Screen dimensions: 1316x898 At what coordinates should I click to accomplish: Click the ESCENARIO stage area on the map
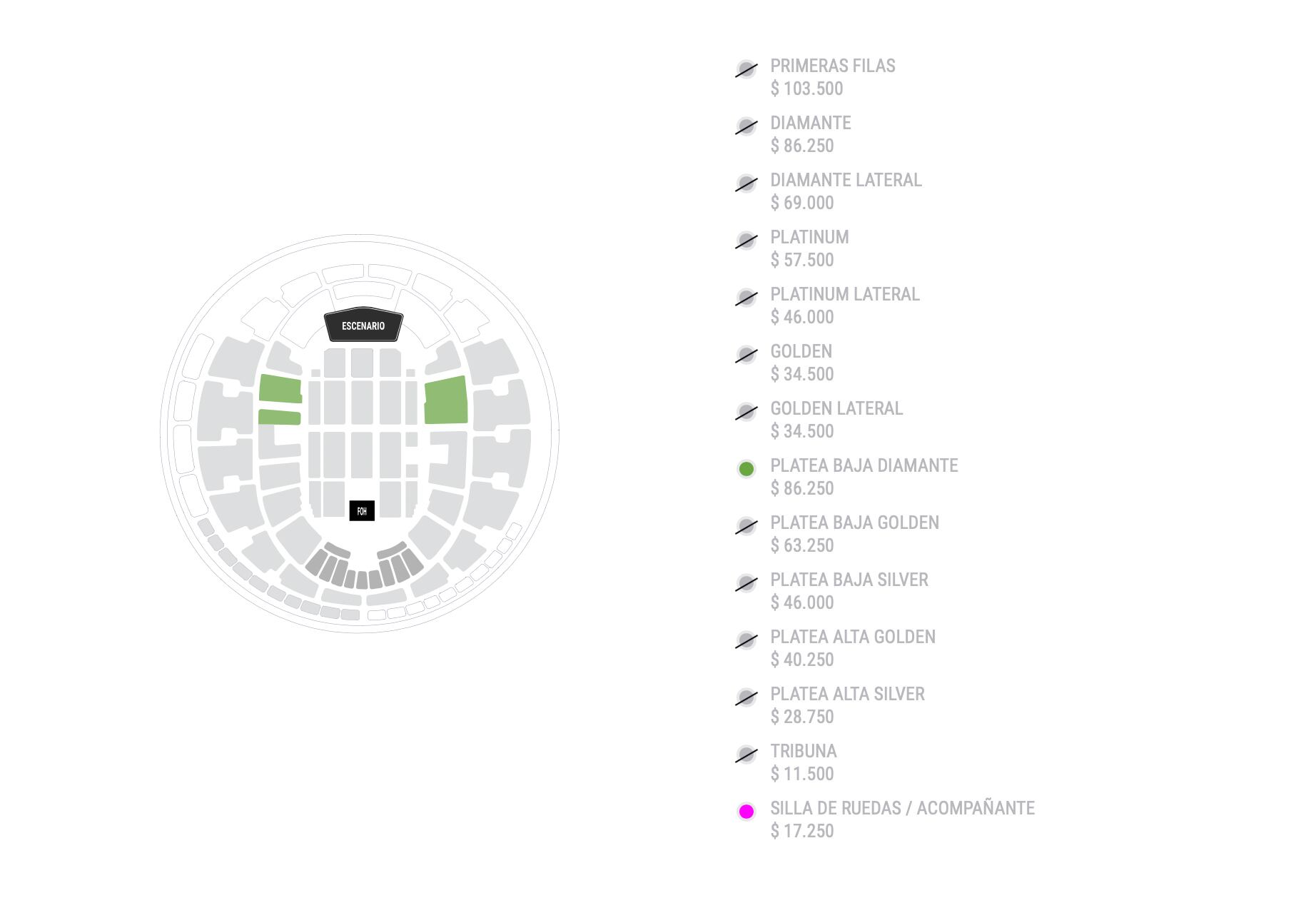(363, 326)
